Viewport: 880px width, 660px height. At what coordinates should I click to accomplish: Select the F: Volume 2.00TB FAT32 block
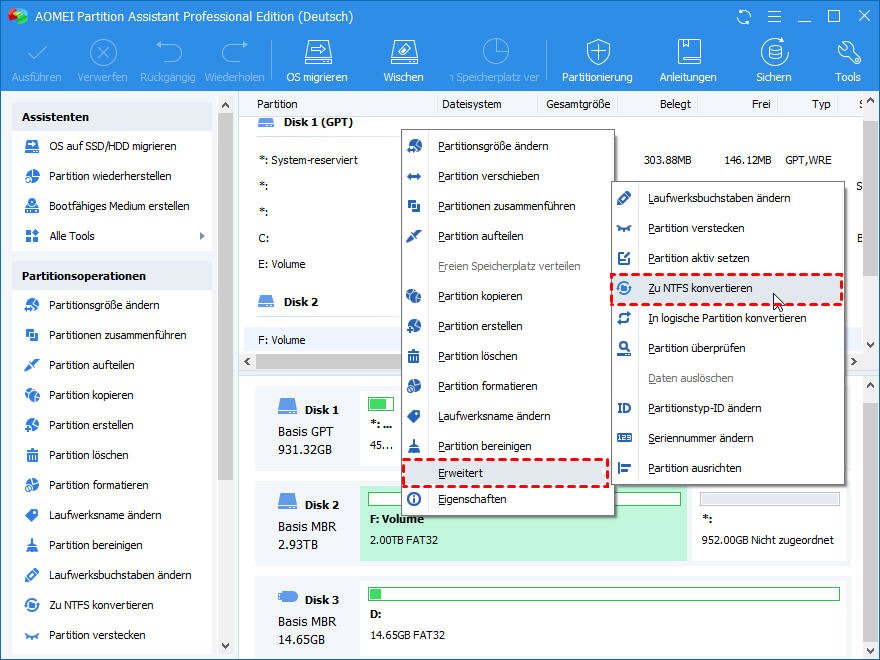coord(523,524)
